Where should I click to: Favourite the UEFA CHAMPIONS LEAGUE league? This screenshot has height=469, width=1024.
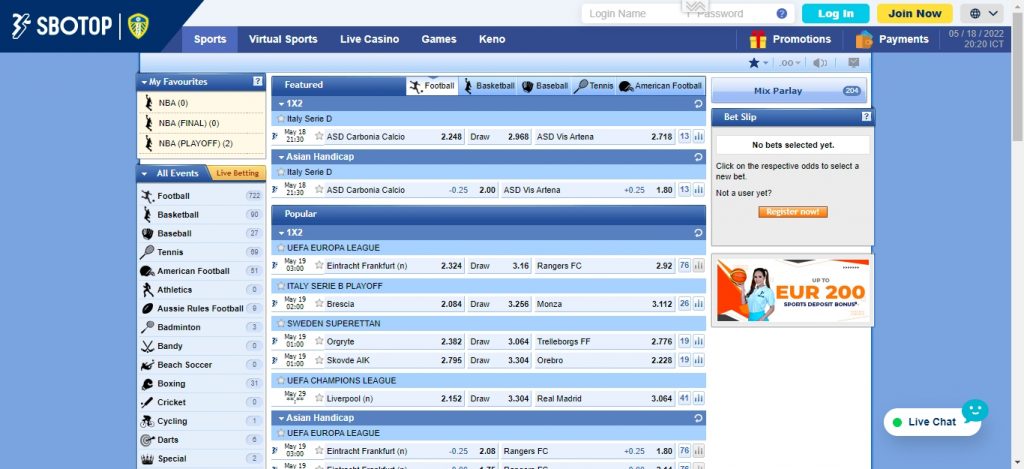[281, 381]
